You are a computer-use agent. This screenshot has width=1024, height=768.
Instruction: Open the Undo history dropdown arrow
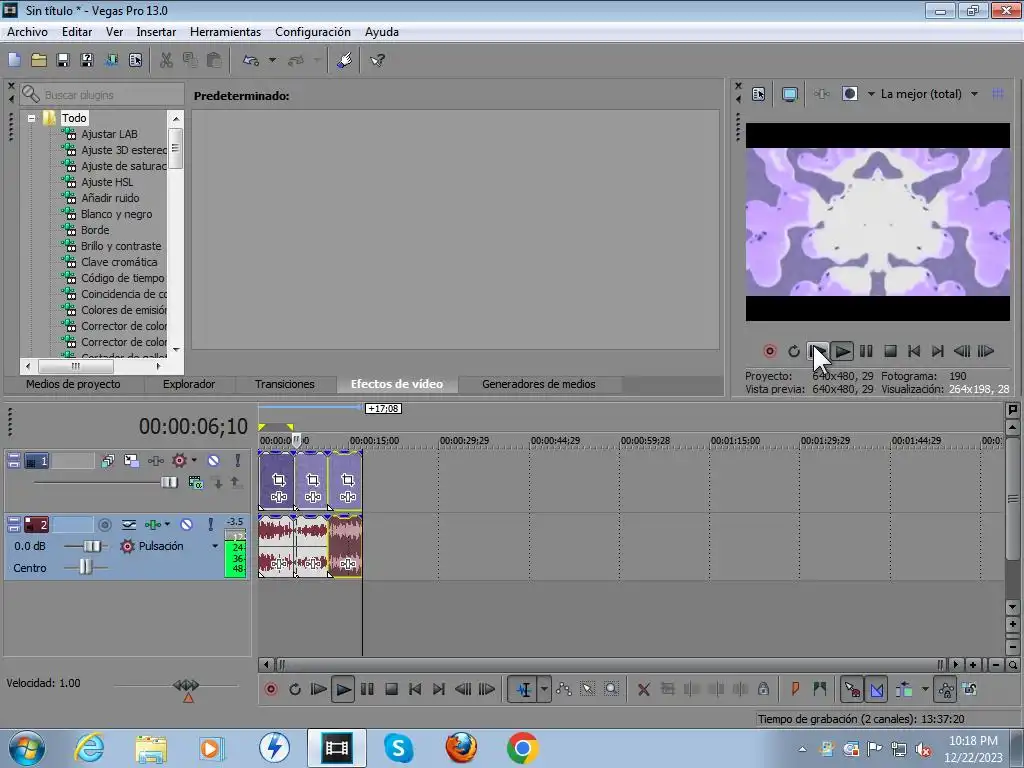272,60
